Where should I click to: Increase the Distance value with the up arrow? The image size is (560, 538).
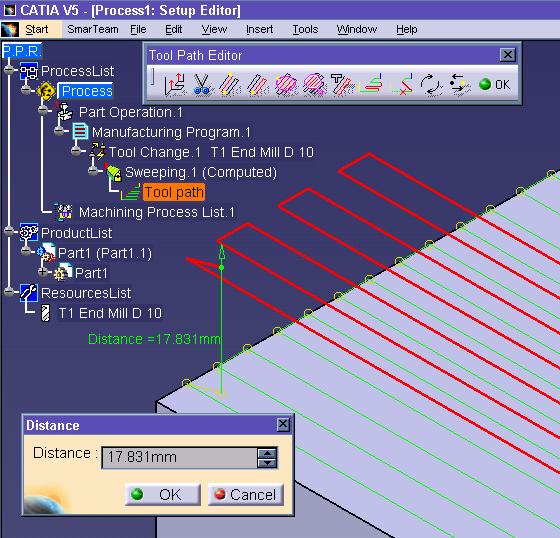267,453
